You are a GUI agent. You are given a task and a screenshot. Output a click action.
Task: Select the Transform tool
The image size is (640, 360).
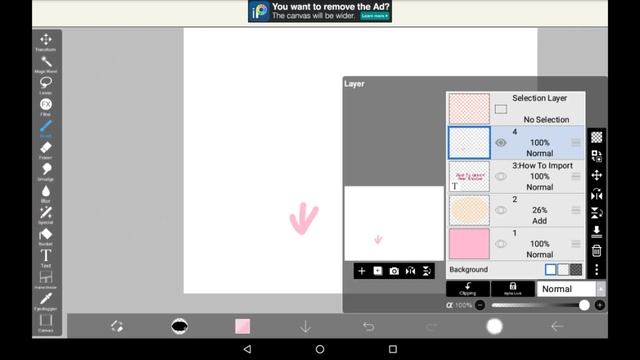[46, 42]
